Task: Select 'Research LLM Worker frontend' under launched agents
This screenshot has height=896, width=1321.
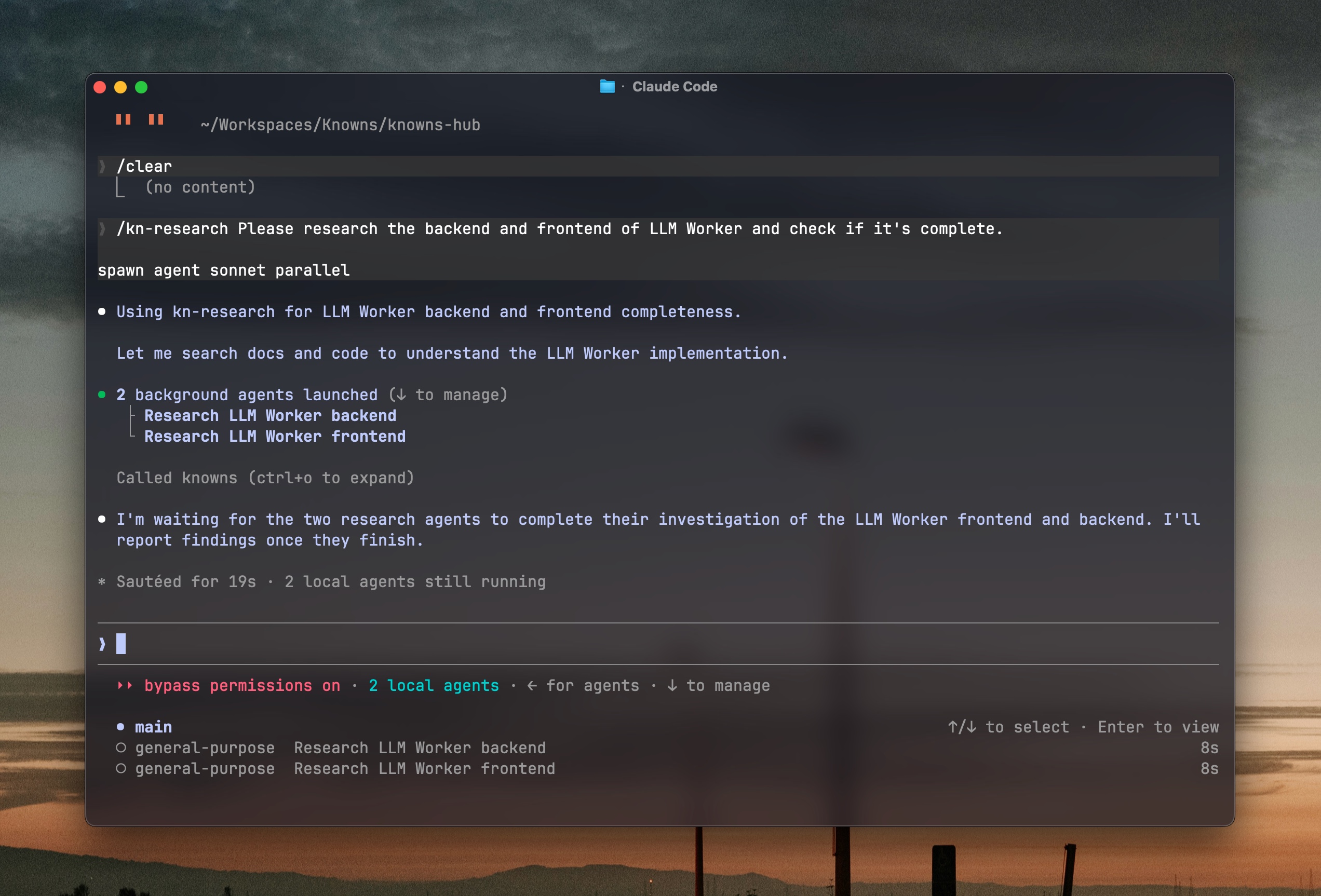Action: click(x=275, y=436)
